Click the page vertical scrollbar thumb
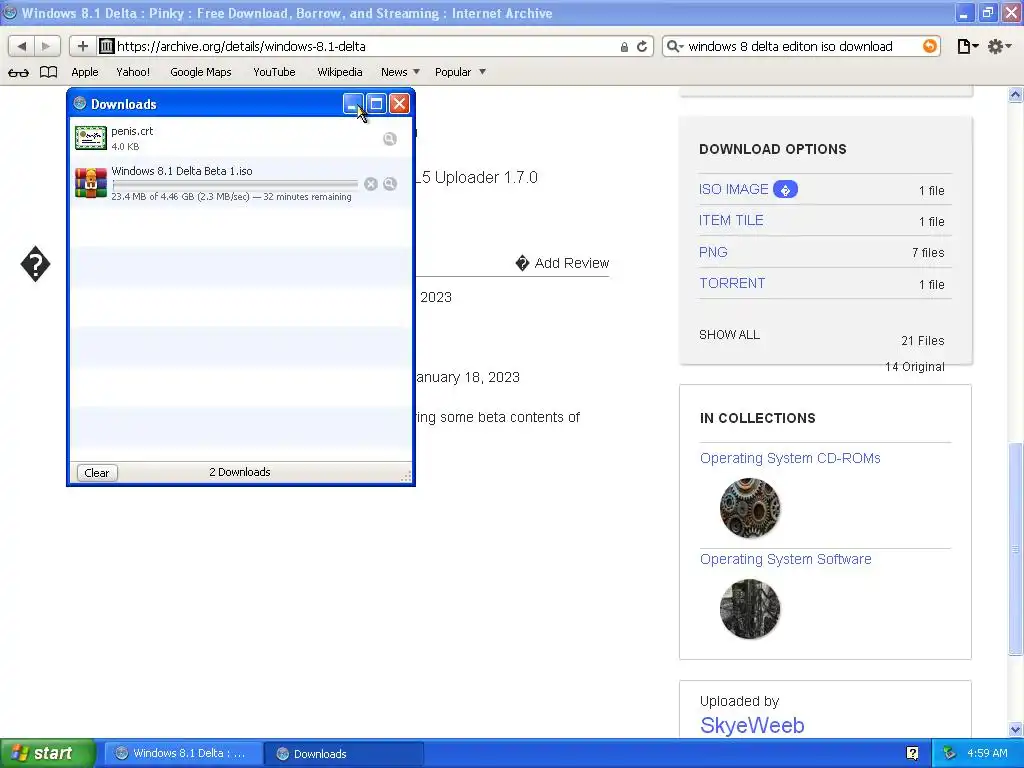 1015,549
